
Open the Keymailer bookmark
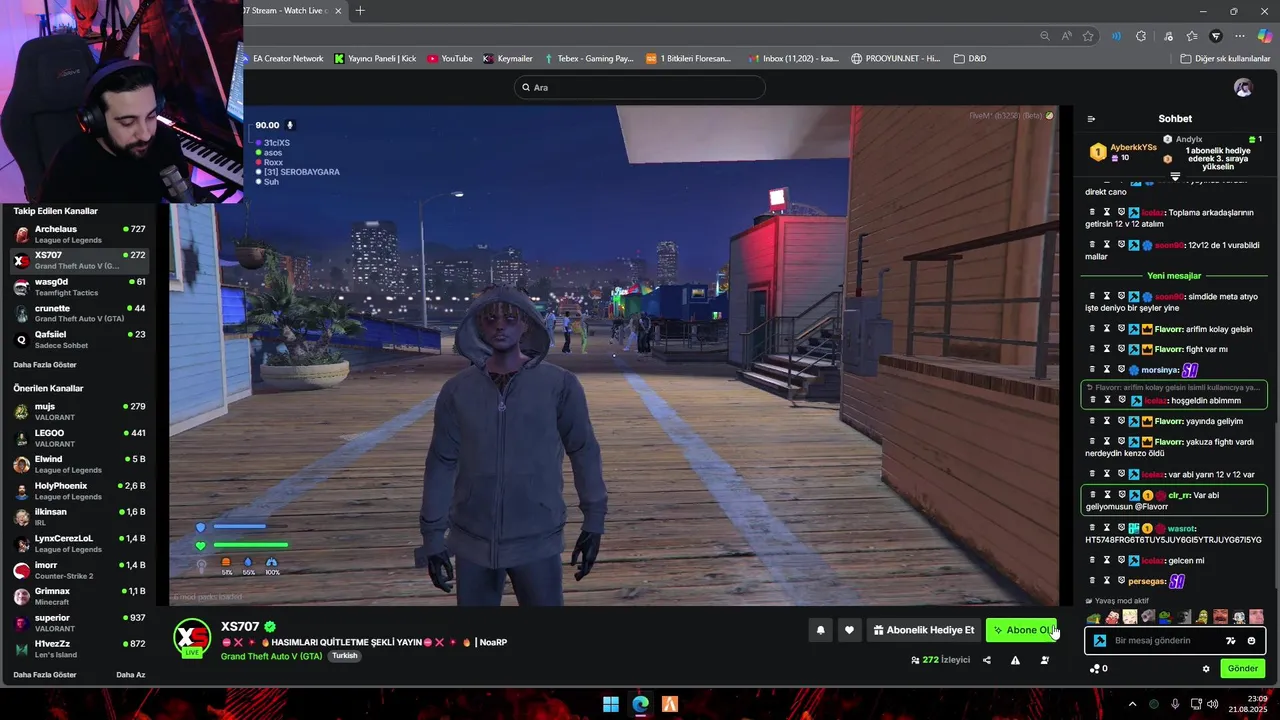click(x=508, y=59)
